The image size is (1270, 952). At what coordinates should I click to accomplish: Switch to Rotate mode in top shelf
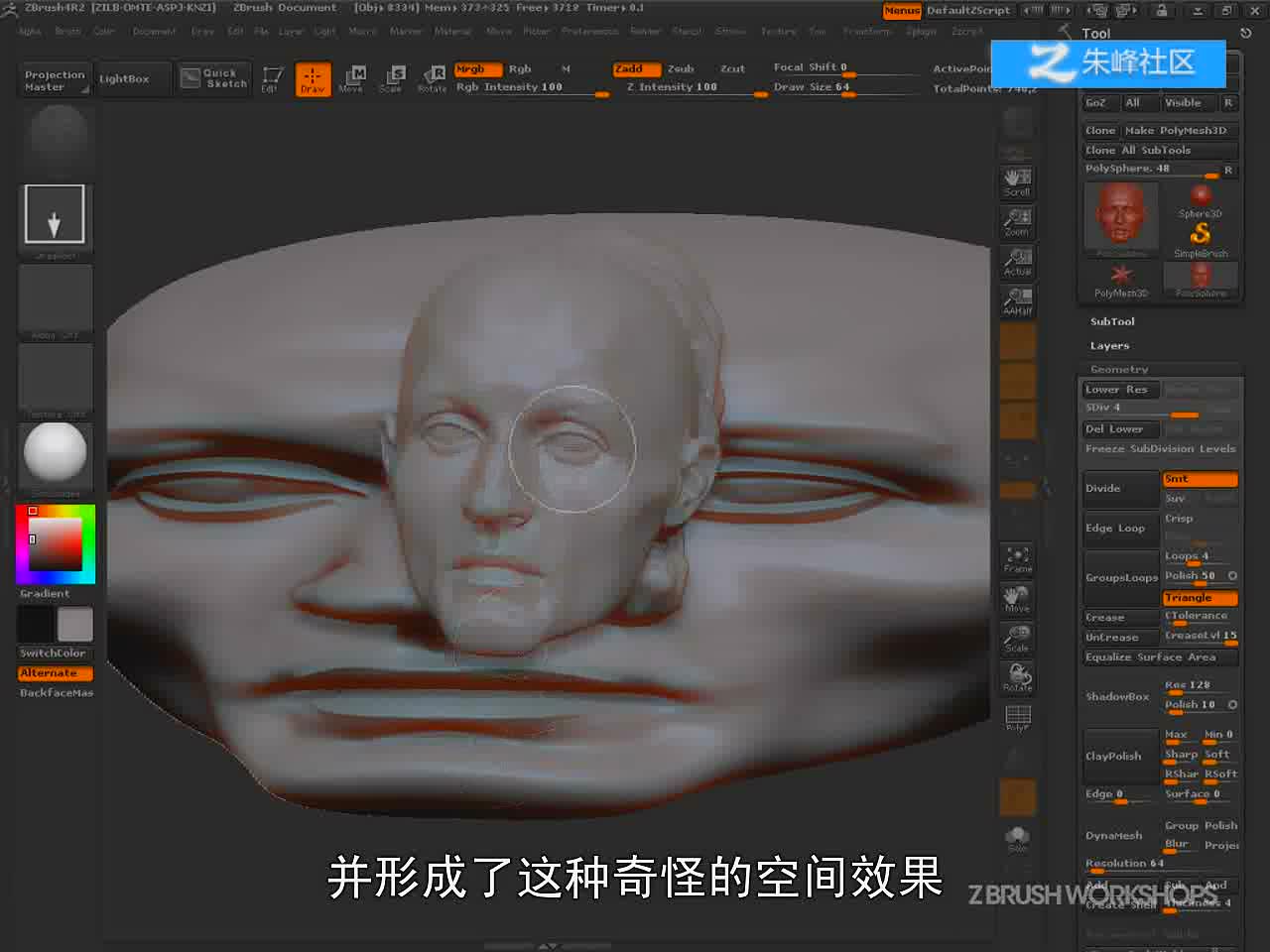pyautogui.click(x=432, y=78)
